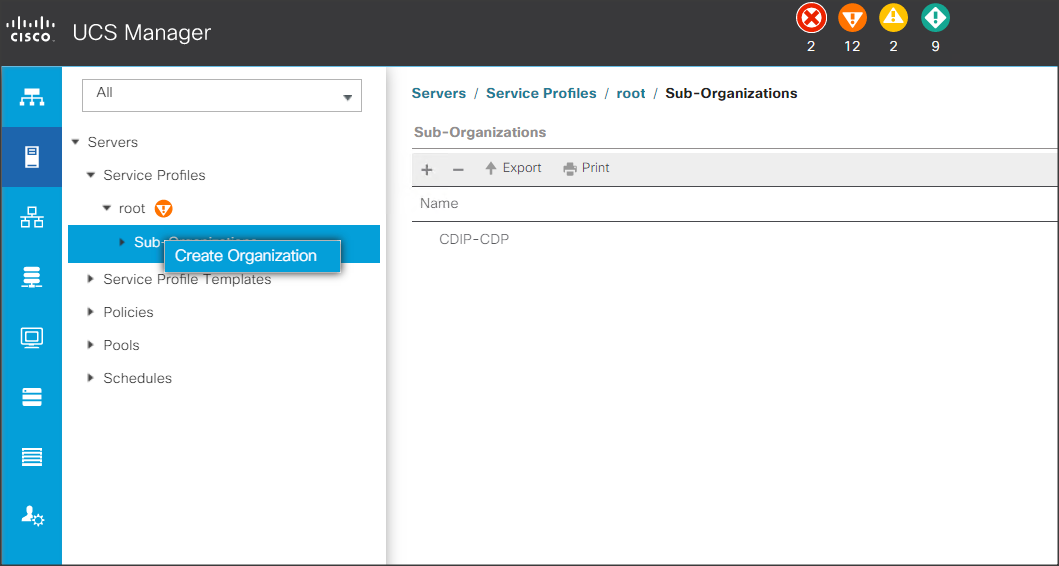Go to Servers breadcrumb link
The width and height of the screenshot is (1059, 566).
click(x=439, y=93)
